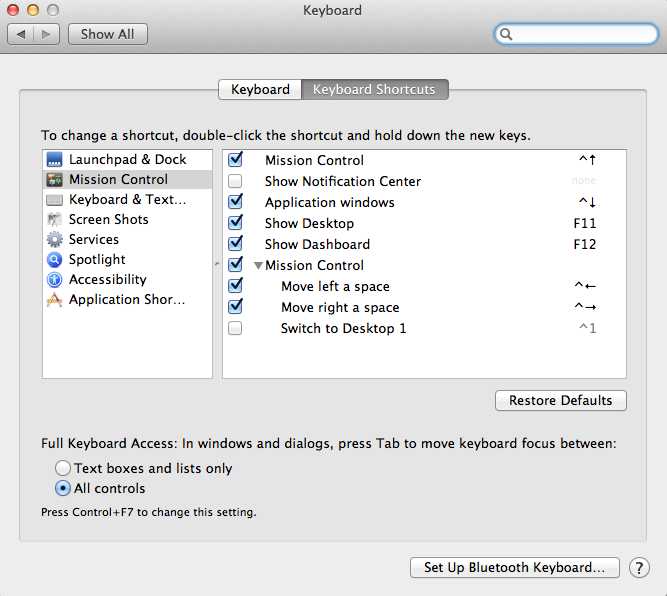667x596 pixels.
Task: Click Restore Defaults button
Action: (561, 400)
